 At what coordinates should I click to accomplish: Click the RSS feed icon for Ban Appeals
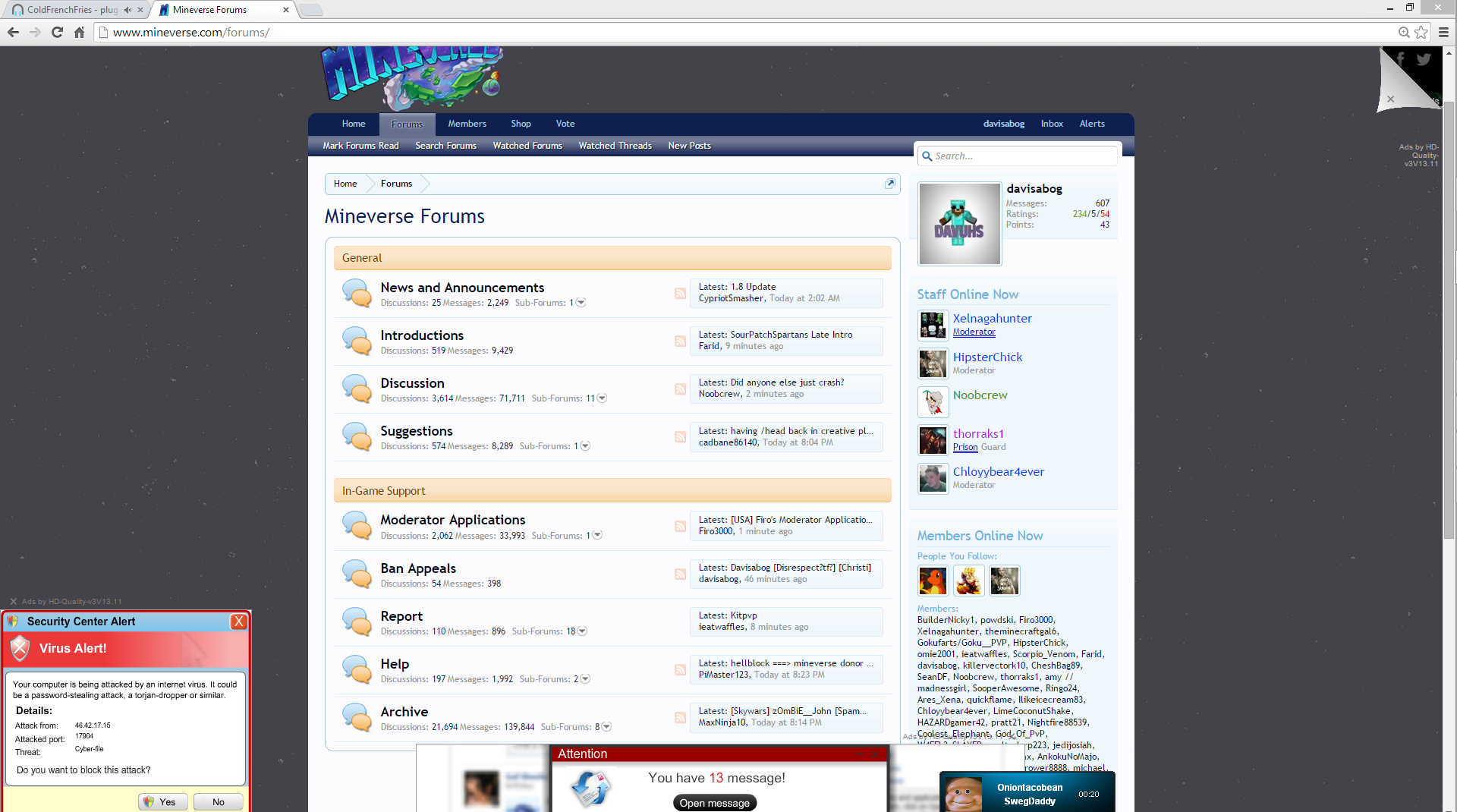pos(680,574)
